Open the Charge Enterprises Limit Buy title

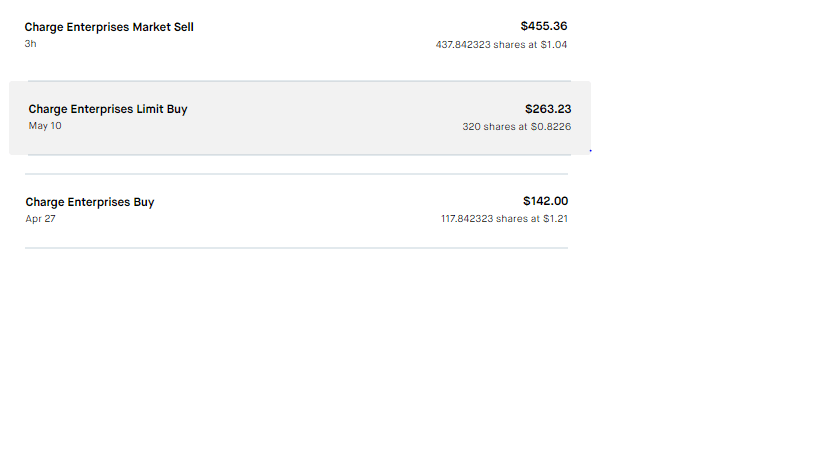[x=108, y=109]
